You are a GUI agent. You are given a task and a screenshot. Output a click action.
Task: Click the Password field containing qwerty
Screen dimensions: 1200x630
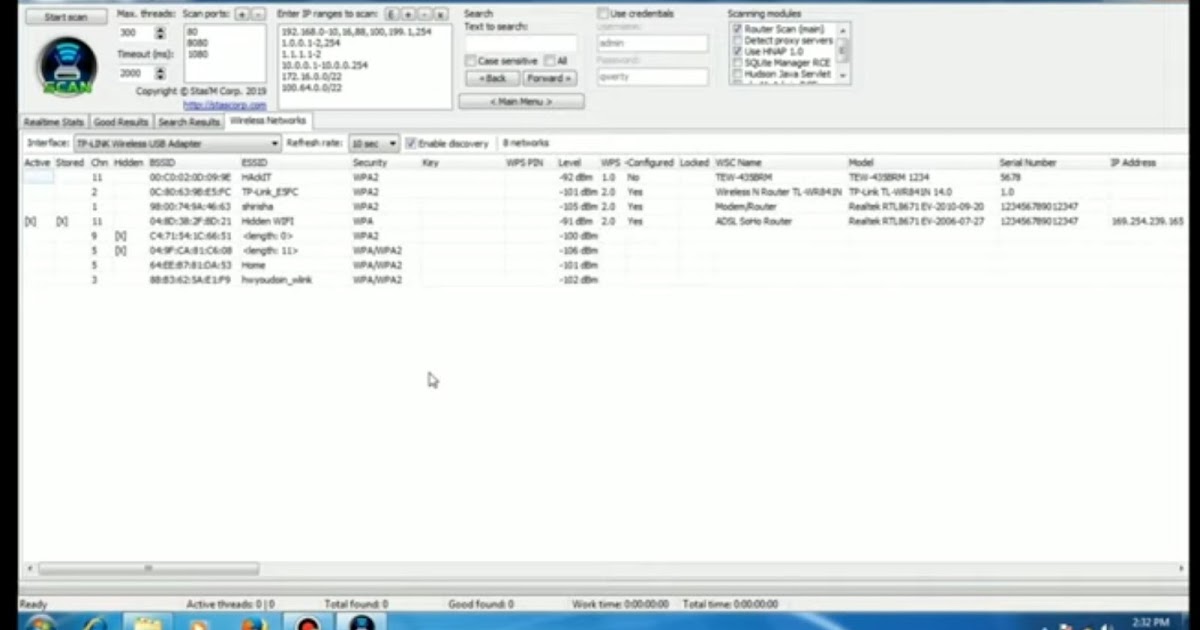pyautogui.click(x=652, y=77)
